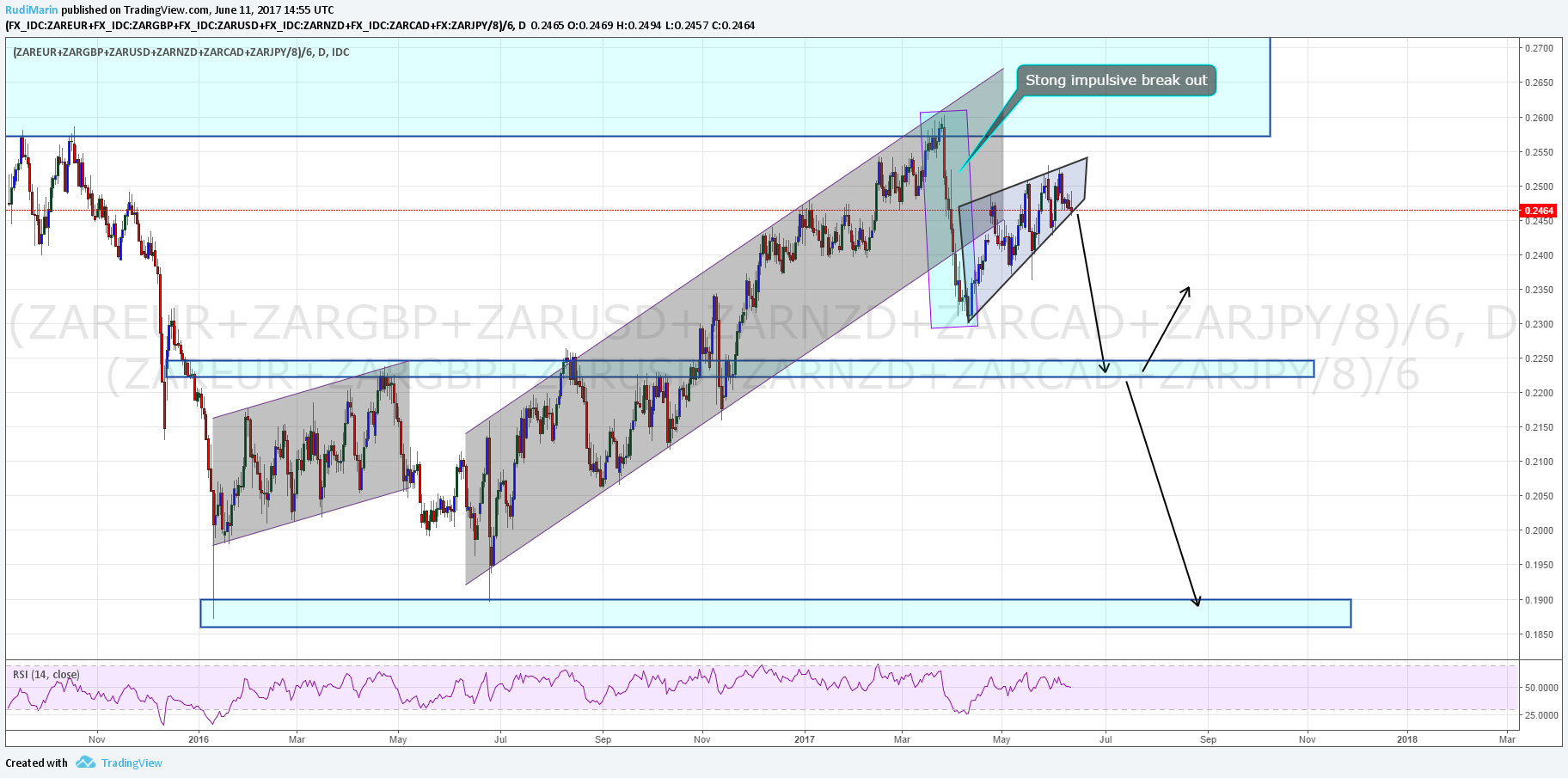Click the 2017 label on time axis
The width and height of the screenshot is (1568, 778).
(805, 739)
